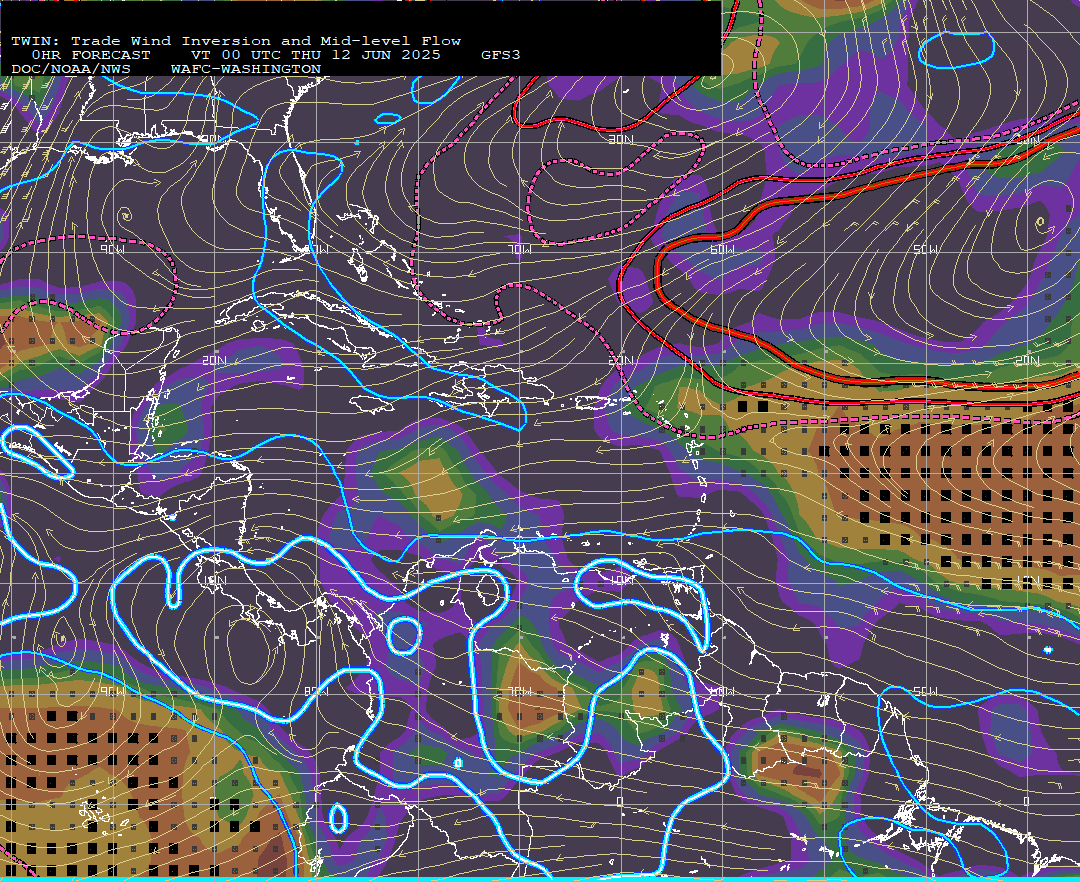Image resolution: width=1080 pixels, height=882 pixels.
Task: Click the 70W label north of Hispaniola
Action: [520, 249]
